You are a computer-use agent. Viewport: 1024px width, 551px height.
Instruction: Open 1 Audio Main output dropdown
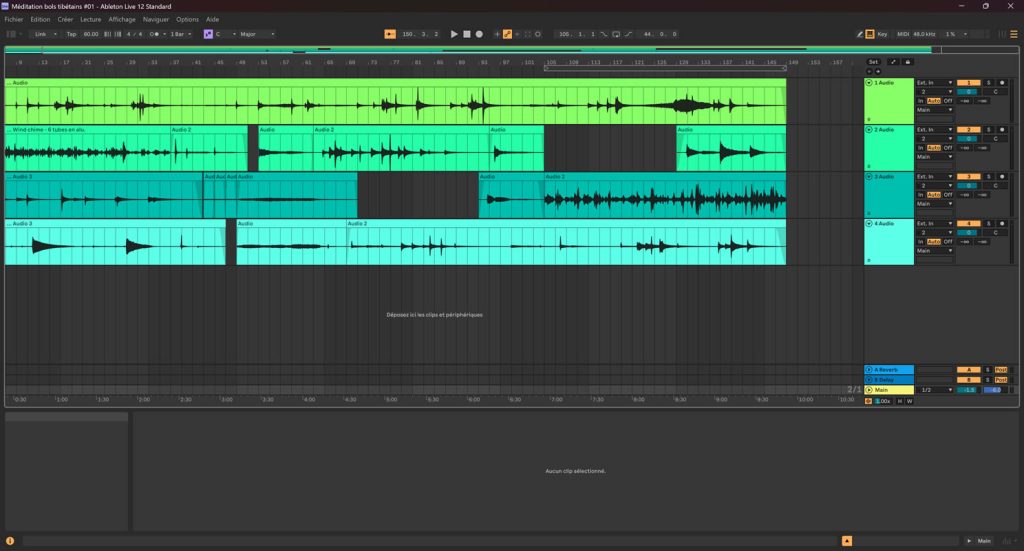tap(935, 110)
